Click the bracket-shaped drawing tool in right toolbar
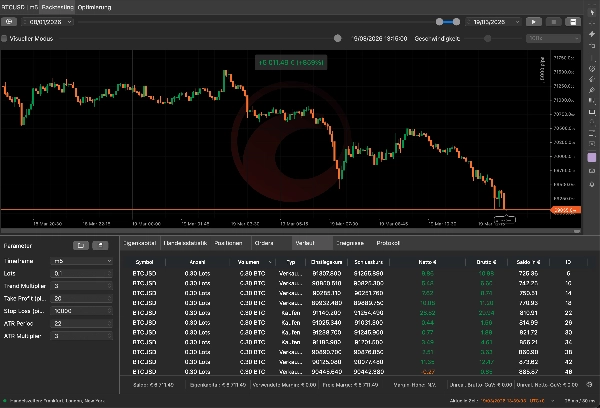This screenshot has width=600, height=408. click(x=592, y=112)
